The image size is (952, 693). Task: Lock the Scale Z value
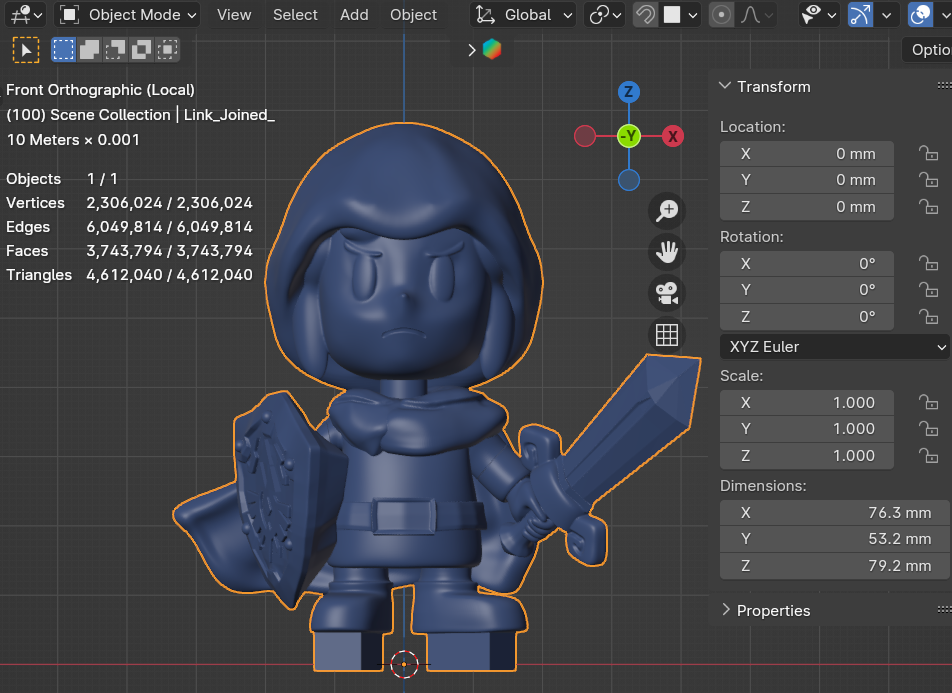[928, 456]
